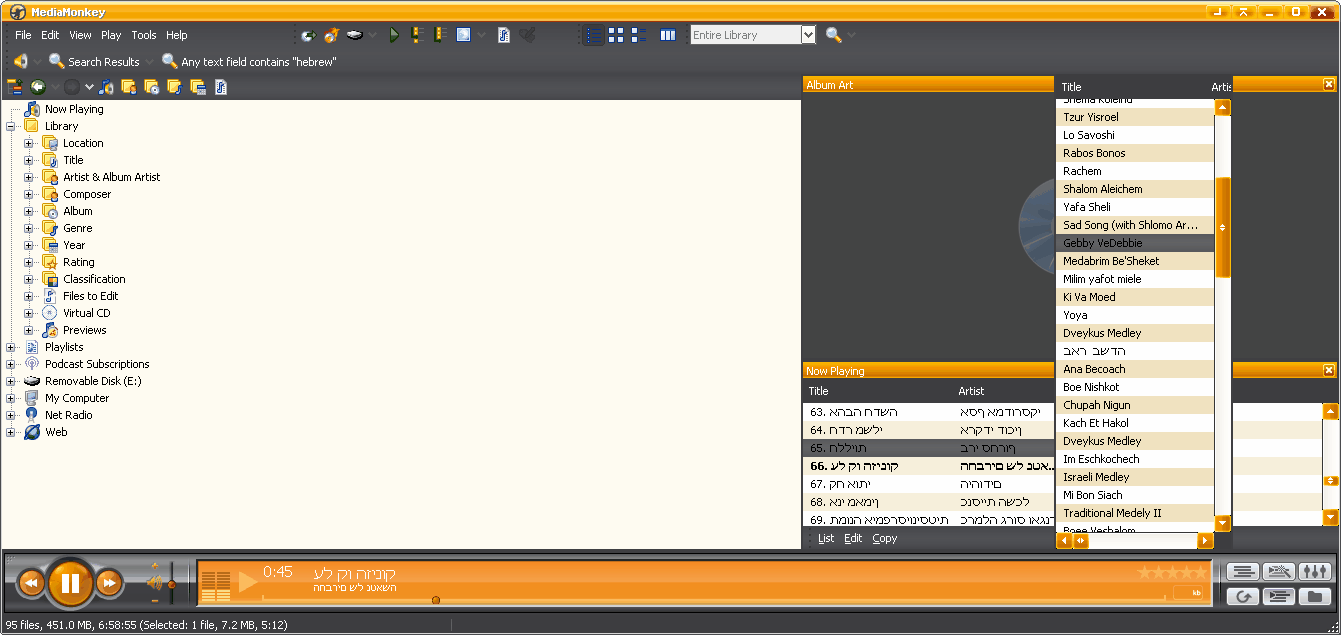The width and height of the screenshot is (1341, 635).
Task: Open the Entire Library dropdown
Action: 808,35
